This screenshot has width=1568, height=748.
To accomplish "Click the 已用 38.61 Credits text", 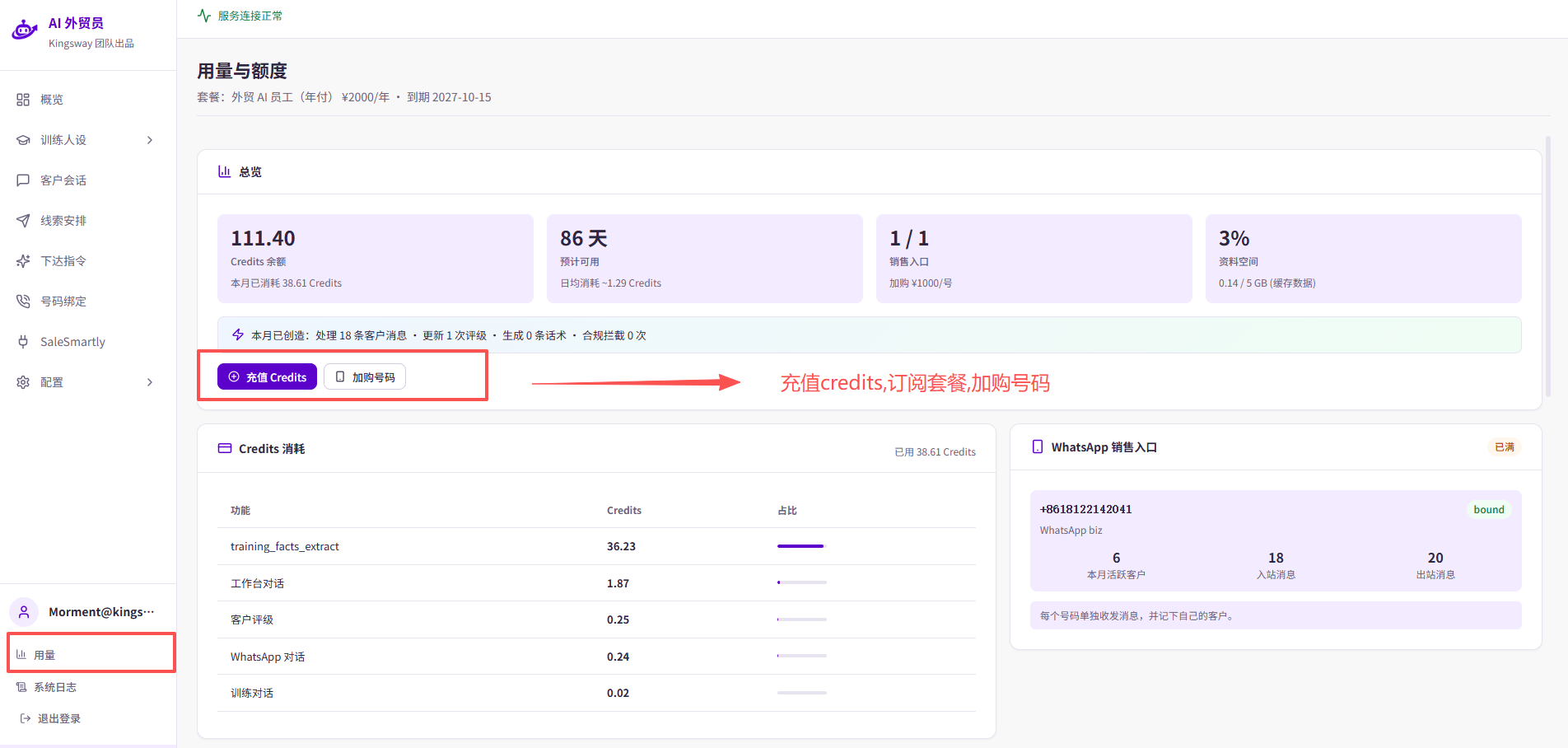I will pyautogui.click(x=935, y=451).
